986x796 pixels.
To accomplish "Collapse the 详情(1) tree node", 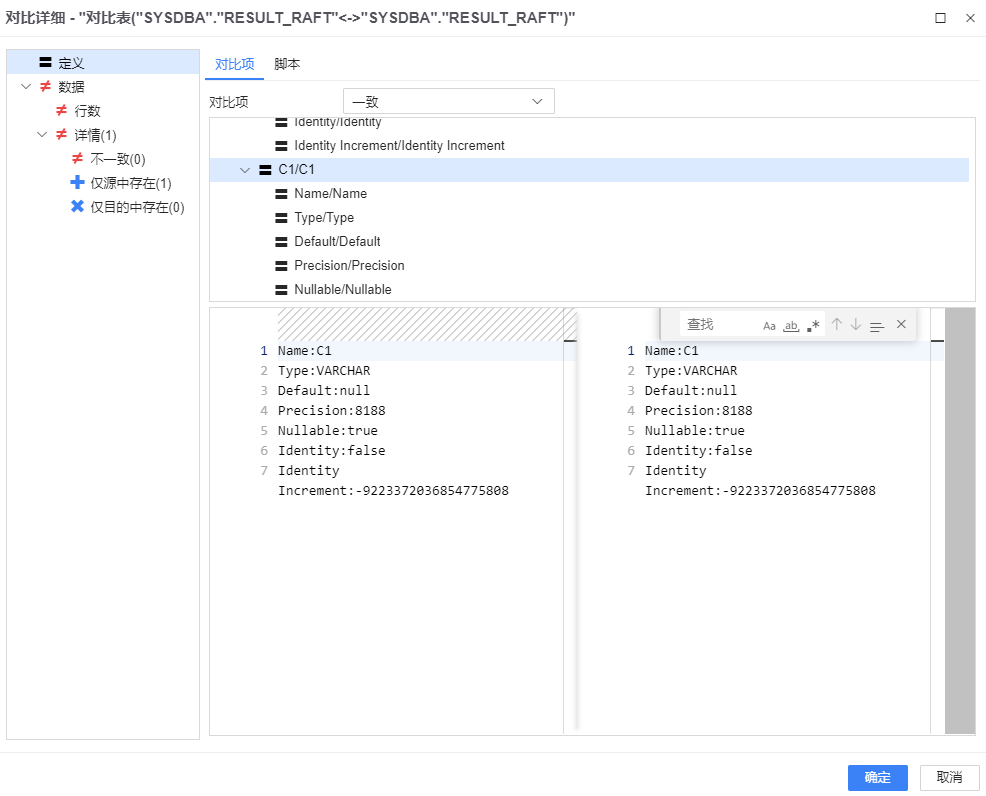I will [42, 134].
